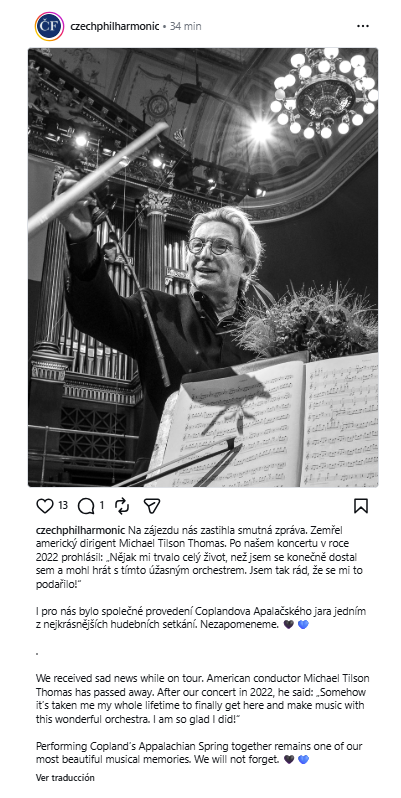This screenshot has width=401, height=798.
Task: Open comments via the speech bubble icon
Action: (85, 505)
